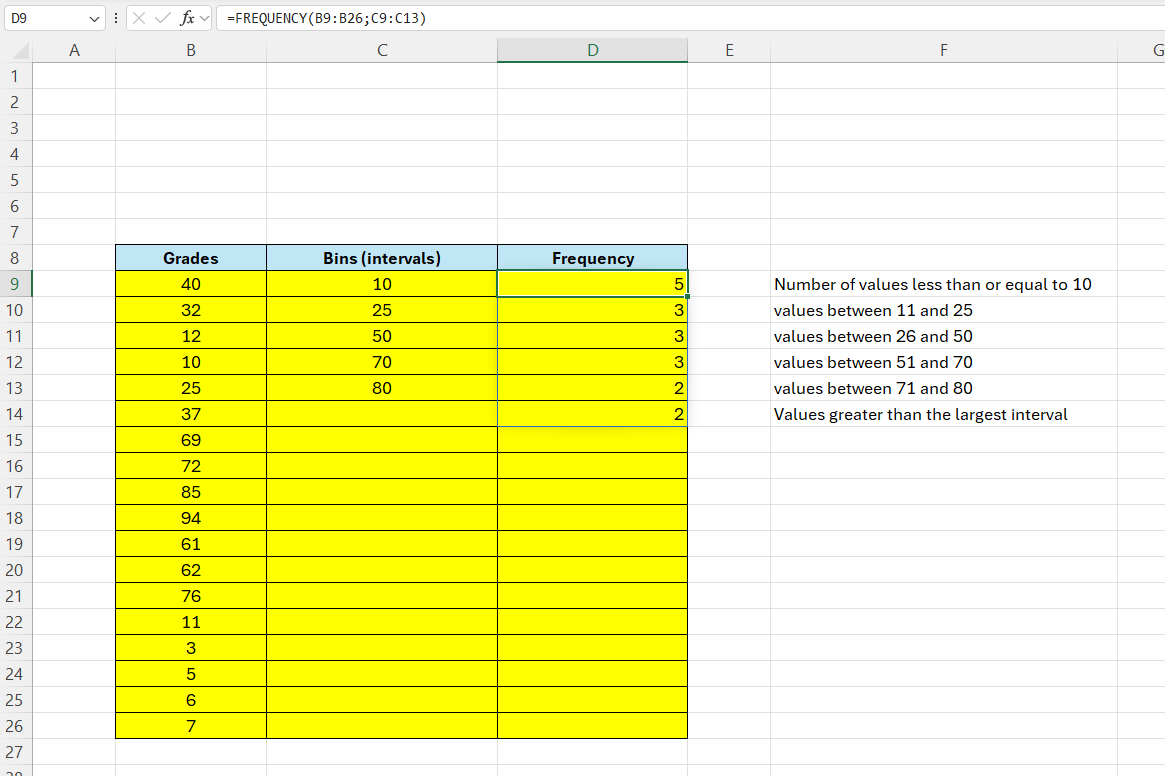
Task: Click the vertical ellipsis next to the Name Box
Action: point(117,18)
